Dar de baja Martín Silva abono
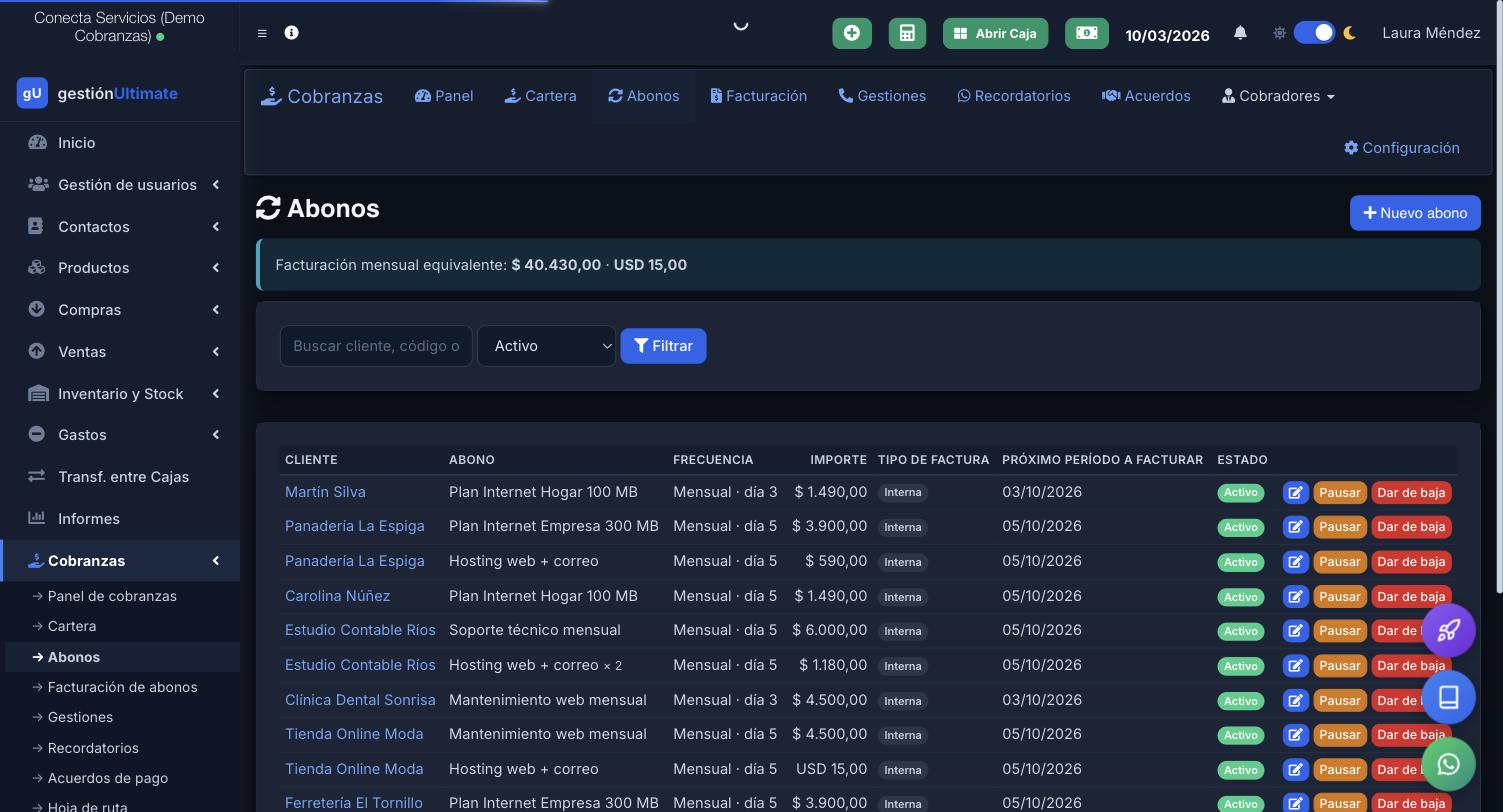The width and height of the screenshot is (1503, 812). pos(1411,492)
